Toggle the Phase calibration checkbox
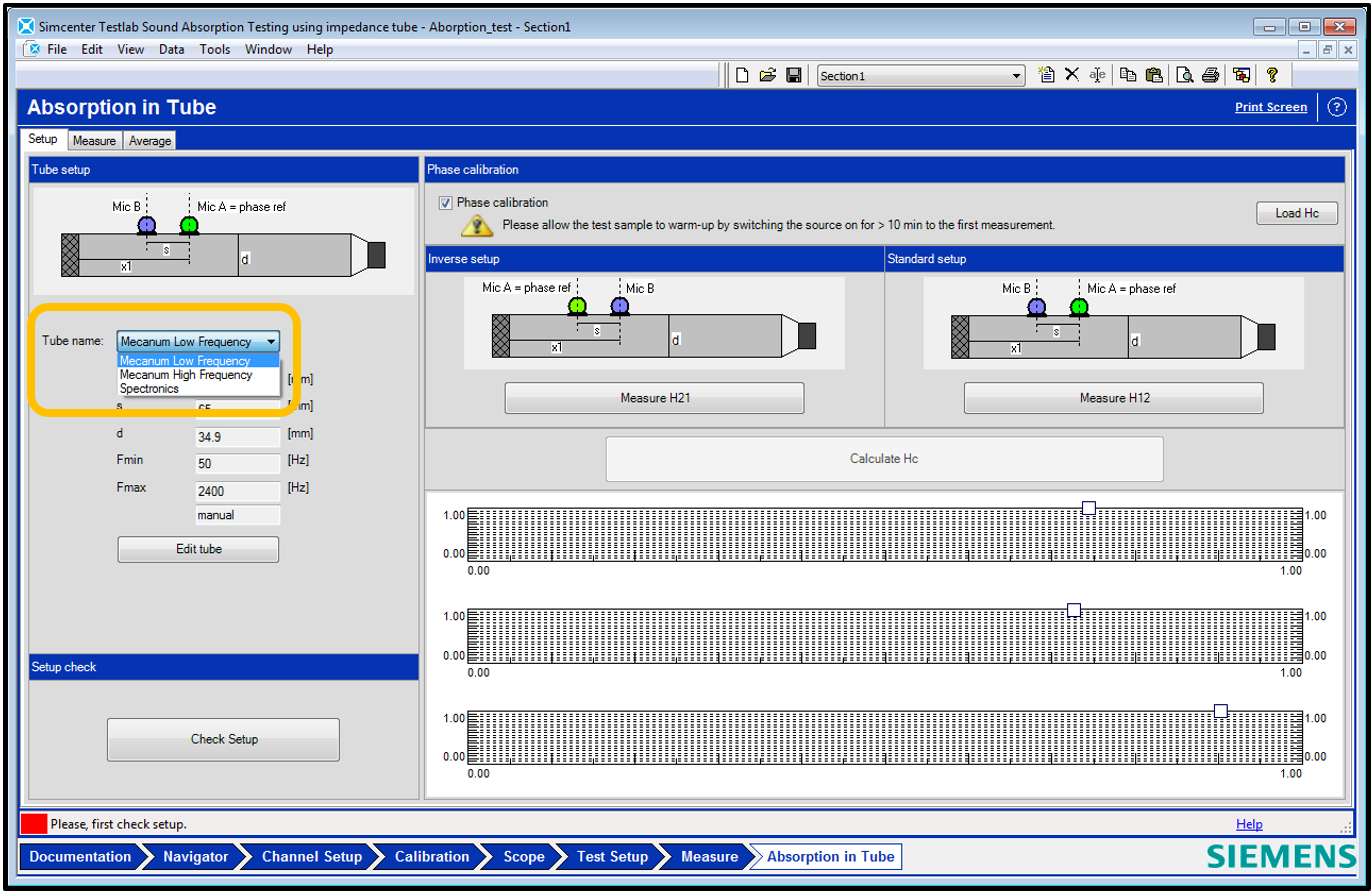Screen dimensions: 1372x893 446,203
